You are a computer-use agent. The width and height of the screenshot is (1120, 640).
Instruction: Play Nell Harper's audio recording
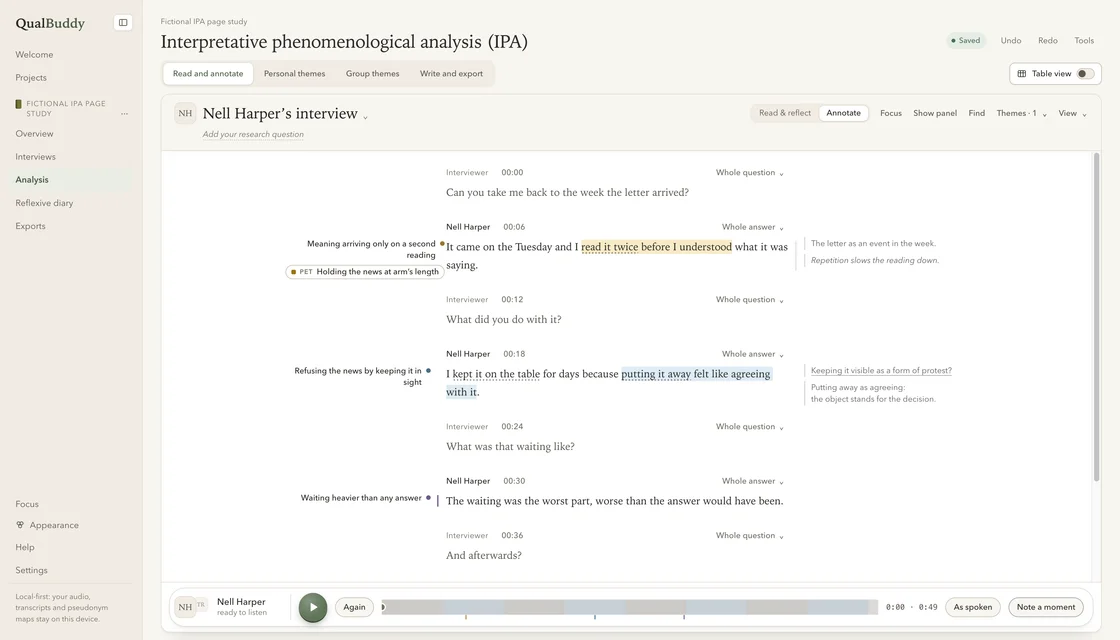(x=313, y=607)
